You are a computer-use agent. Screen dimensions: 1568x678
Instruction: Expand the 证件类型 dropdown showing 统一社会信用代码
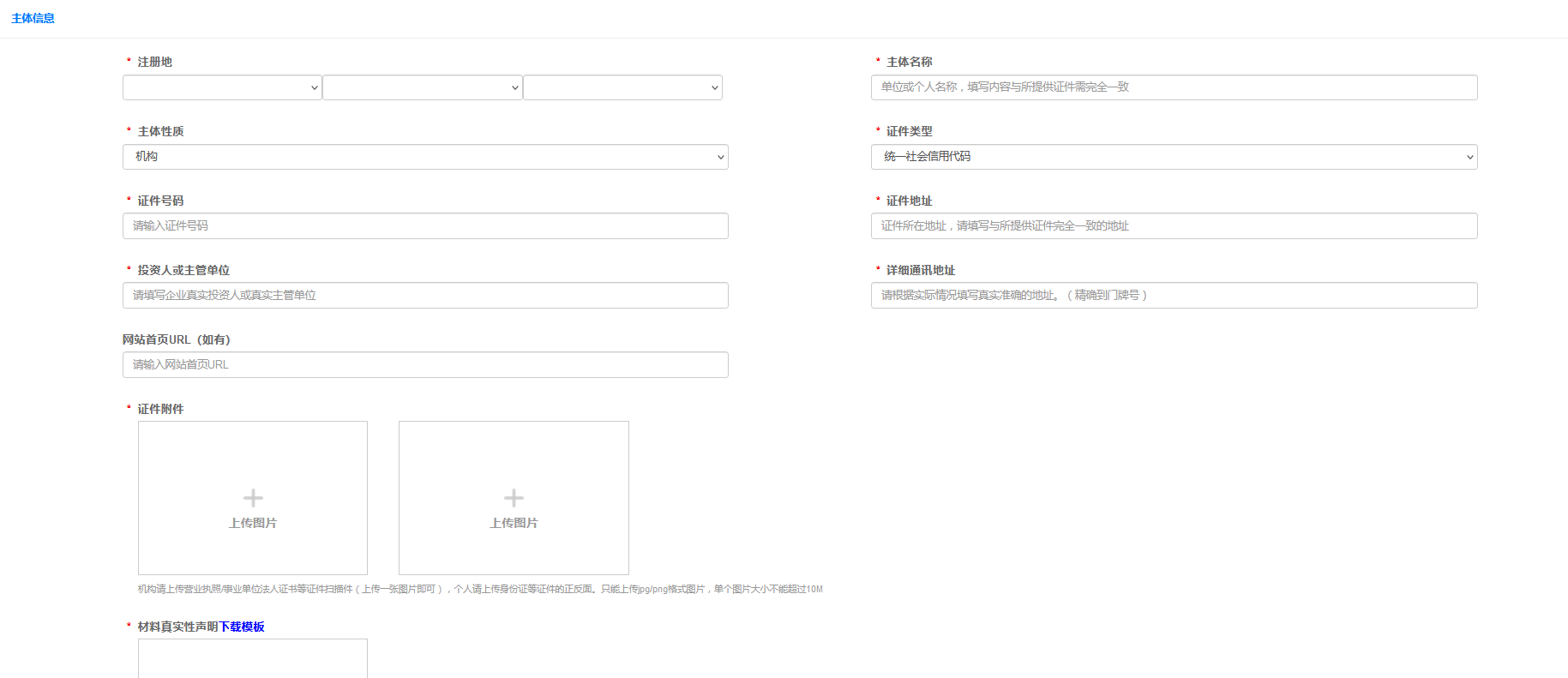tap(1174, 157)
